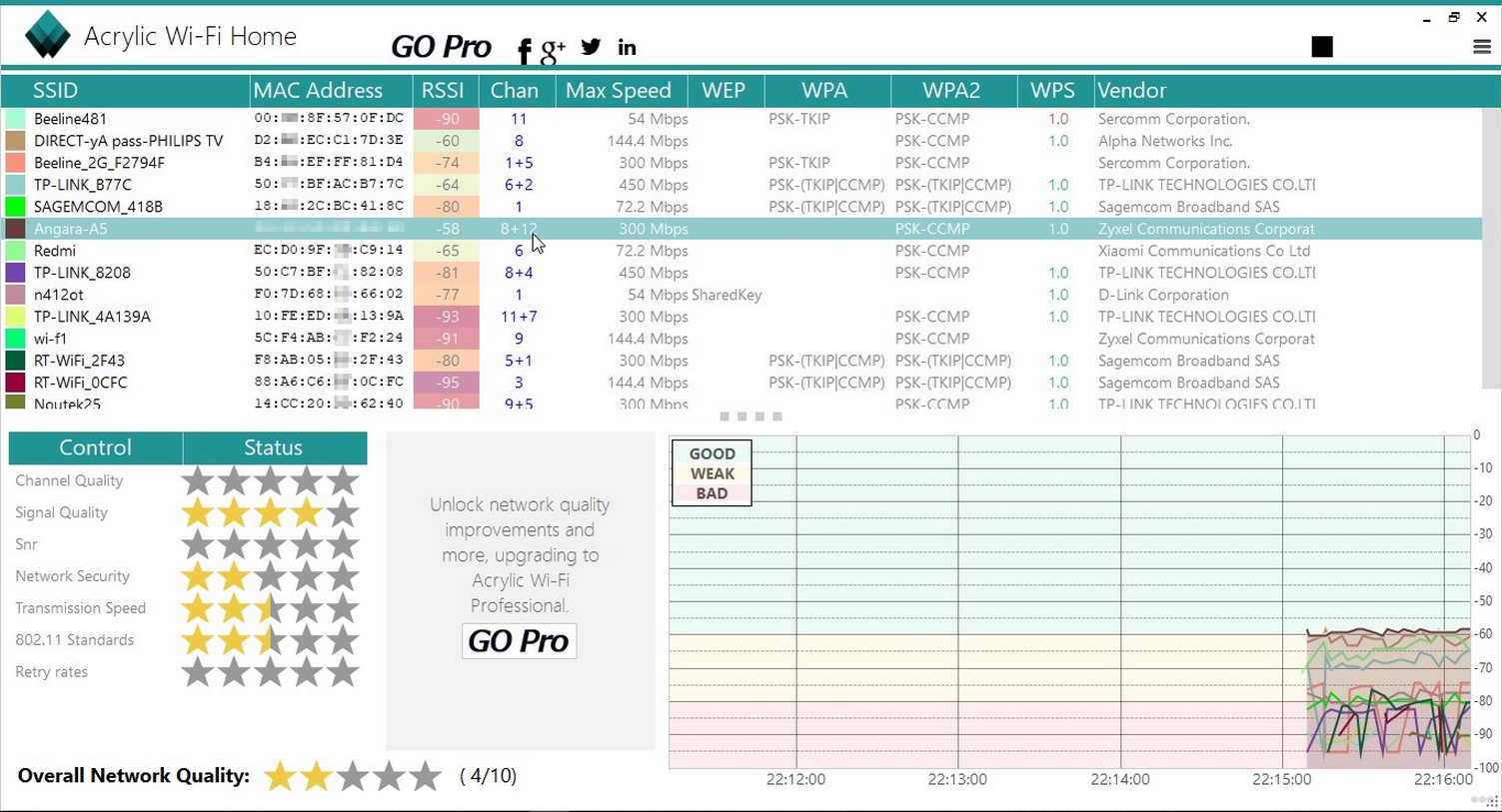Select the Beeline_2G_F2794F network name
Screen dimensions: 1502x812
99,163
